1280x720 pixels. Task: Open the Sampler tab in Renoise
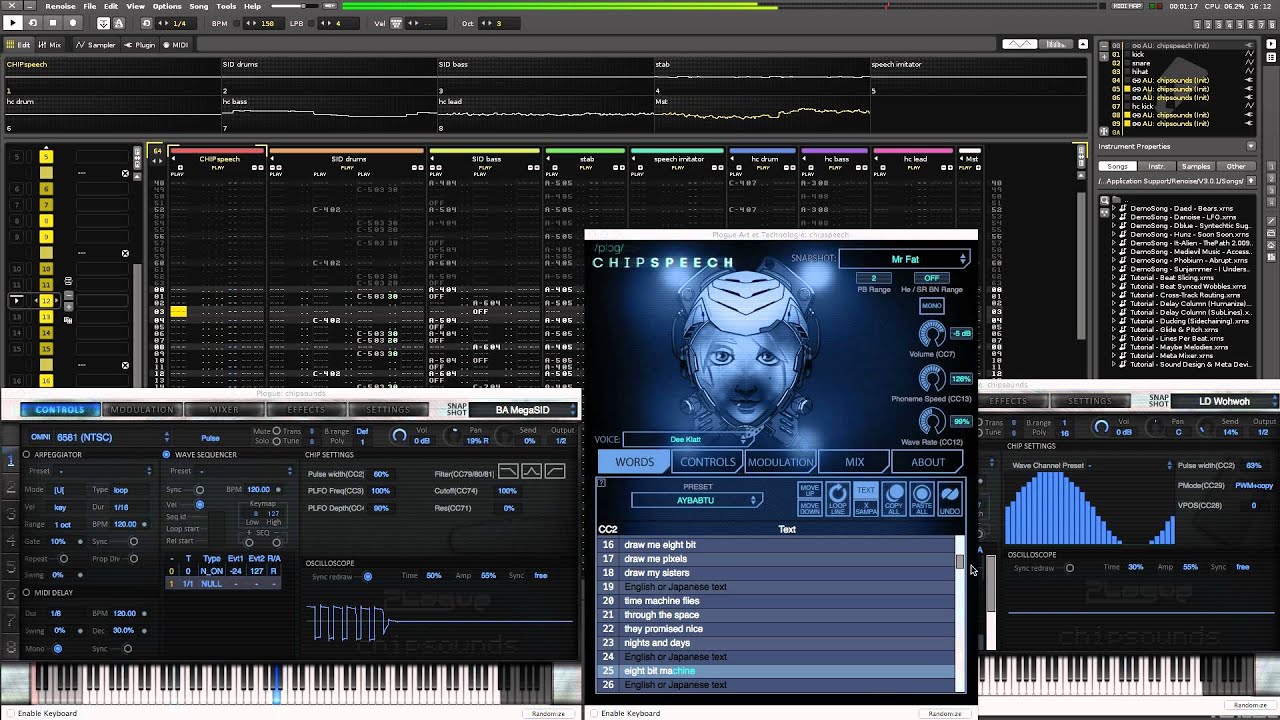pyautogui.click(x=97, y=45)
